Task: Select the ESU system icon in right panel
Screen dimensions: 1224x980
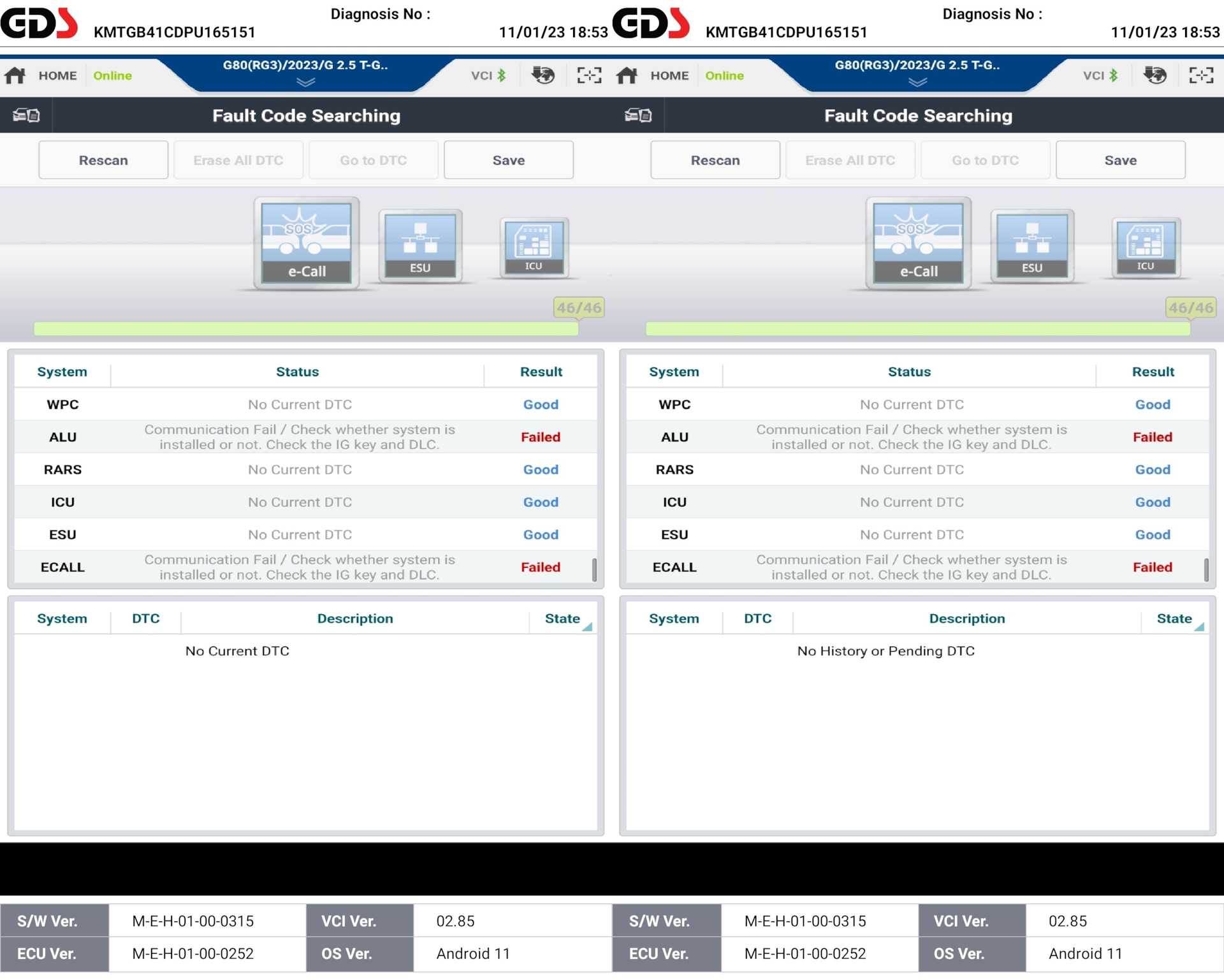Action: point(1032,246)
